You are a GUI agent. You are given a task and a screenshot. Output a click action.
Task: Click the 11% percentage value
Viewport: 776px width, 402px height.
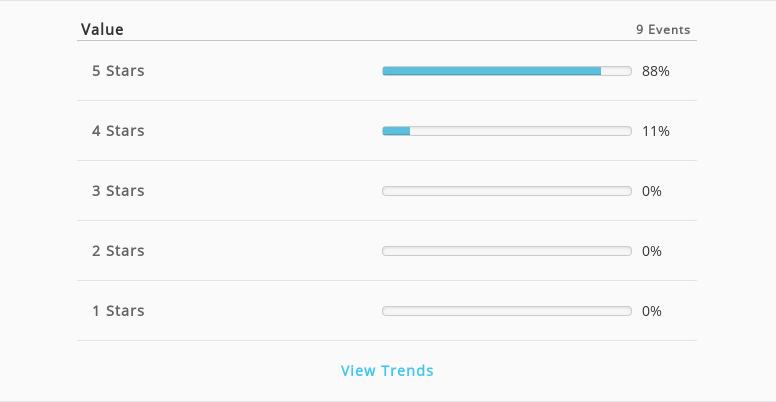(656, 131)
